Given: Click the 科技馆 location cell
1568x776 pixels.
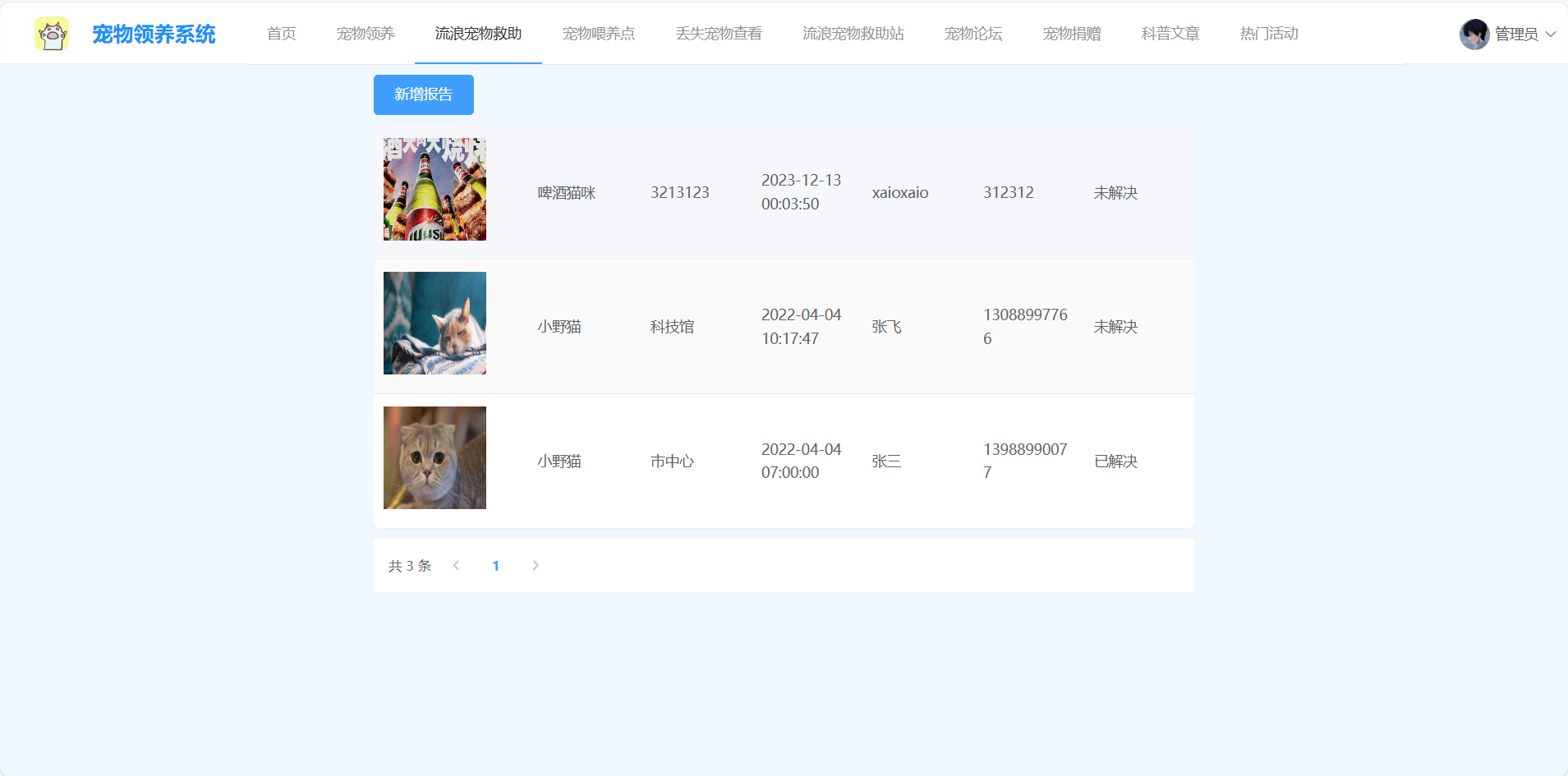Looking at the screenshot, I should tap(673, 327).
